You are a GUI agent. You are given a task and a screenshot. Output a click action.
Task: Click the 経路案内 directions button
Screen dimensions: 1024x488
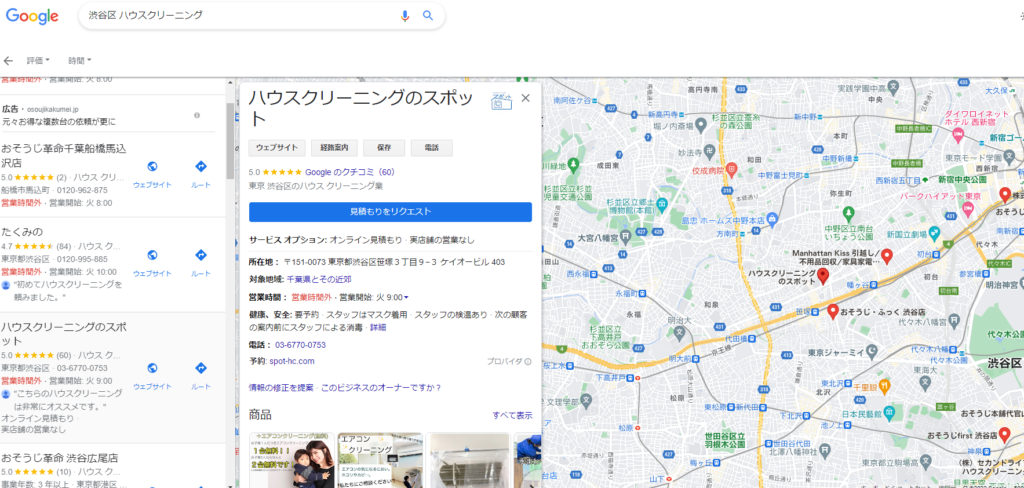point(334,148)
